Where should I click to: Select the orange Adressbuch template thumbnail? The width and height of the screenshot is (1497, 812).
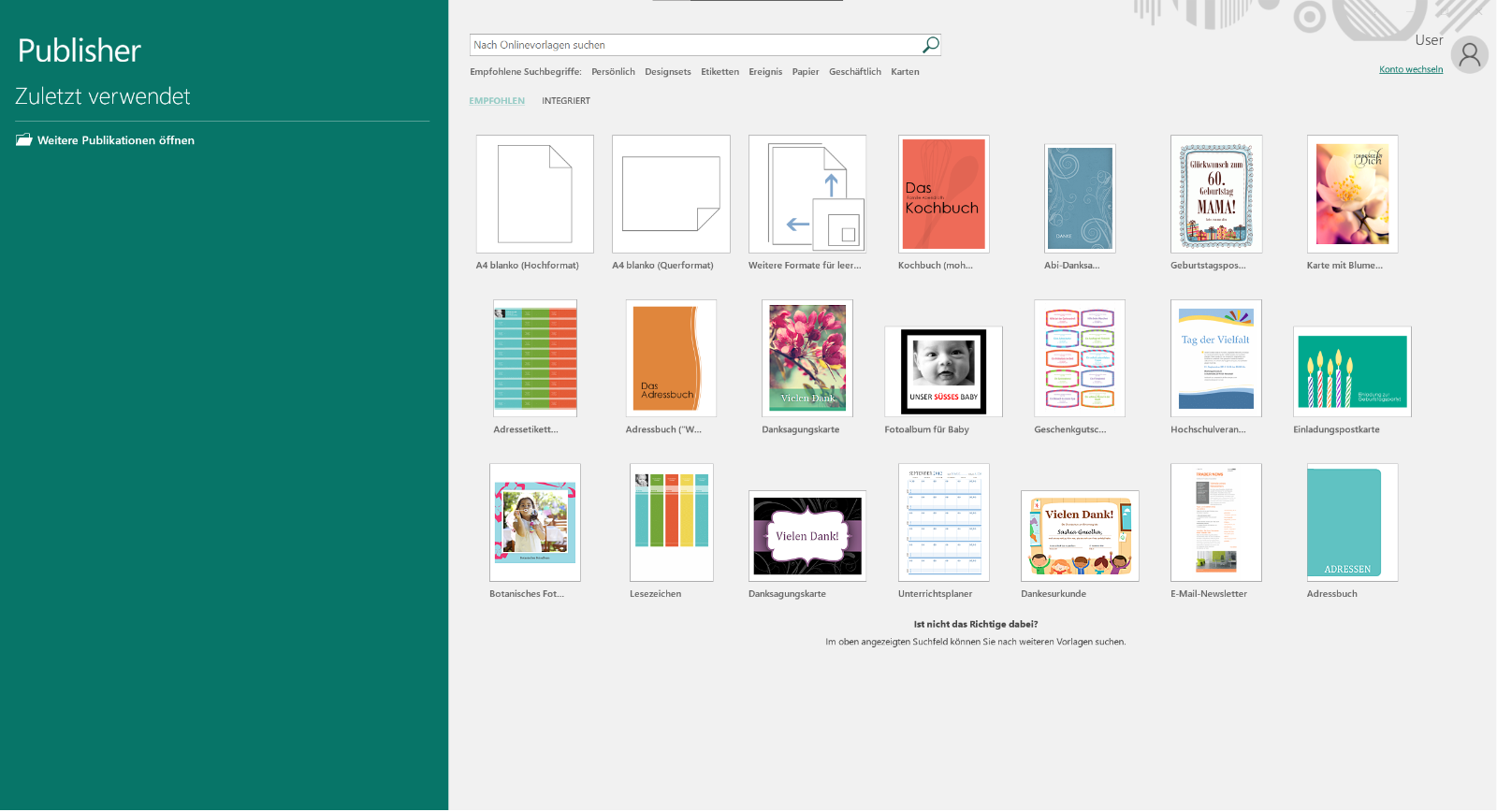(x=671, y=358)
